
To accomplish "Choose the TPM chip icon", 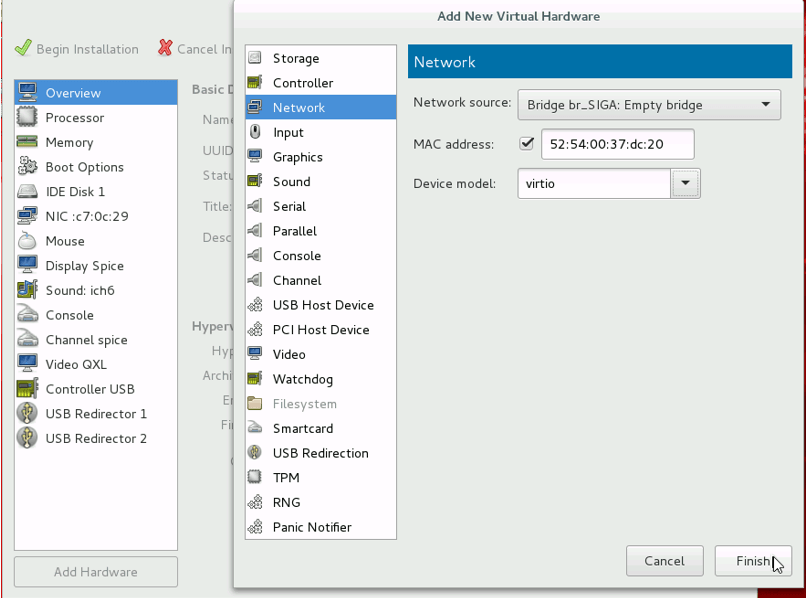I will pyautogui.click(x=255, y=477).
